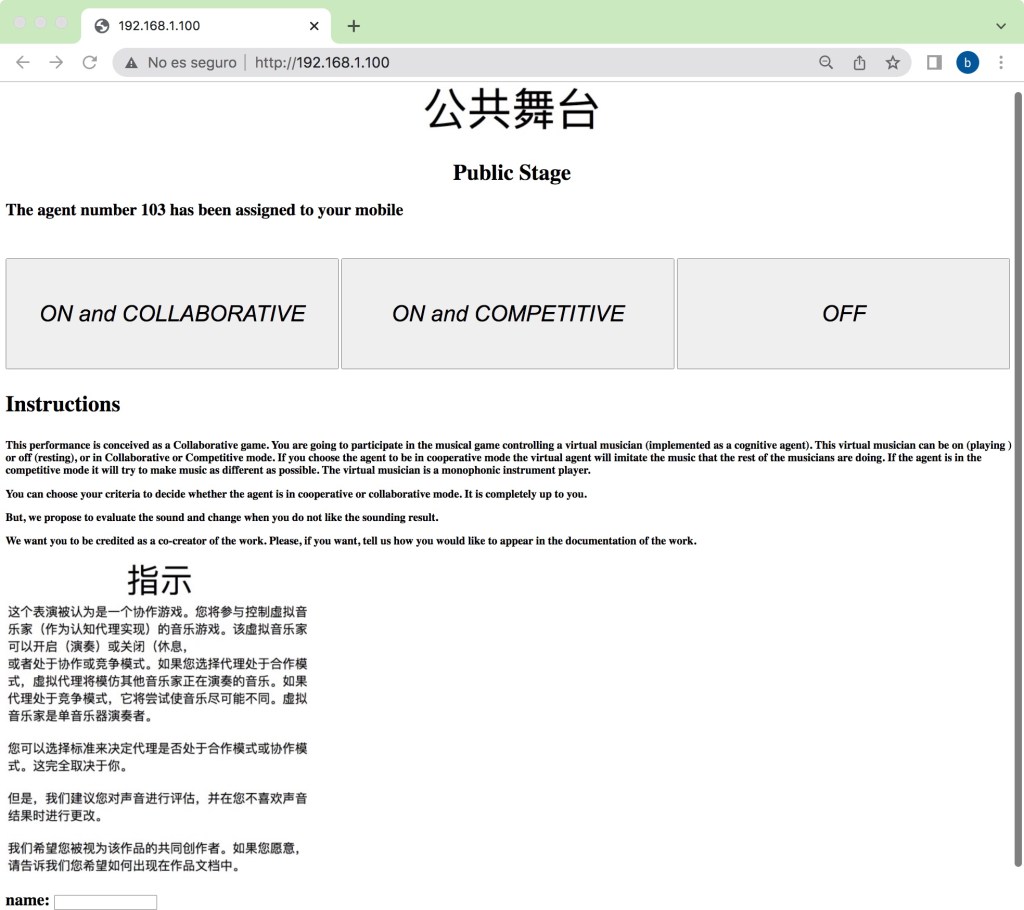This screenshot has width=1024, height=910.
Task: Click the URL in the address bar
Action: tap(322, 62)
